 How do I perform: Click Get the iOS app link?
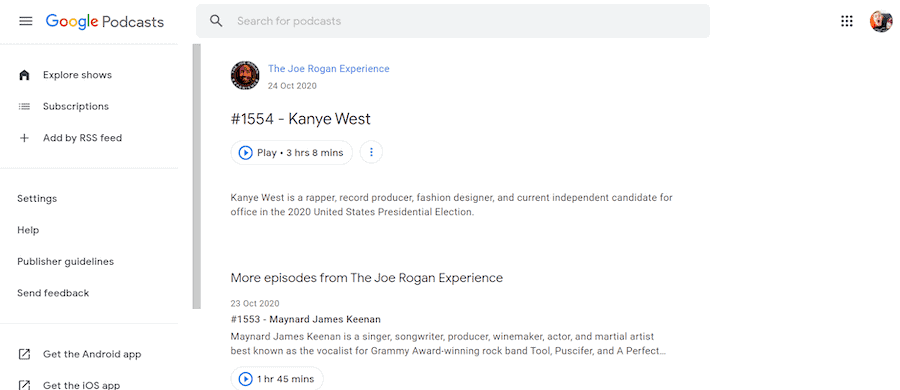click(82, 385)
